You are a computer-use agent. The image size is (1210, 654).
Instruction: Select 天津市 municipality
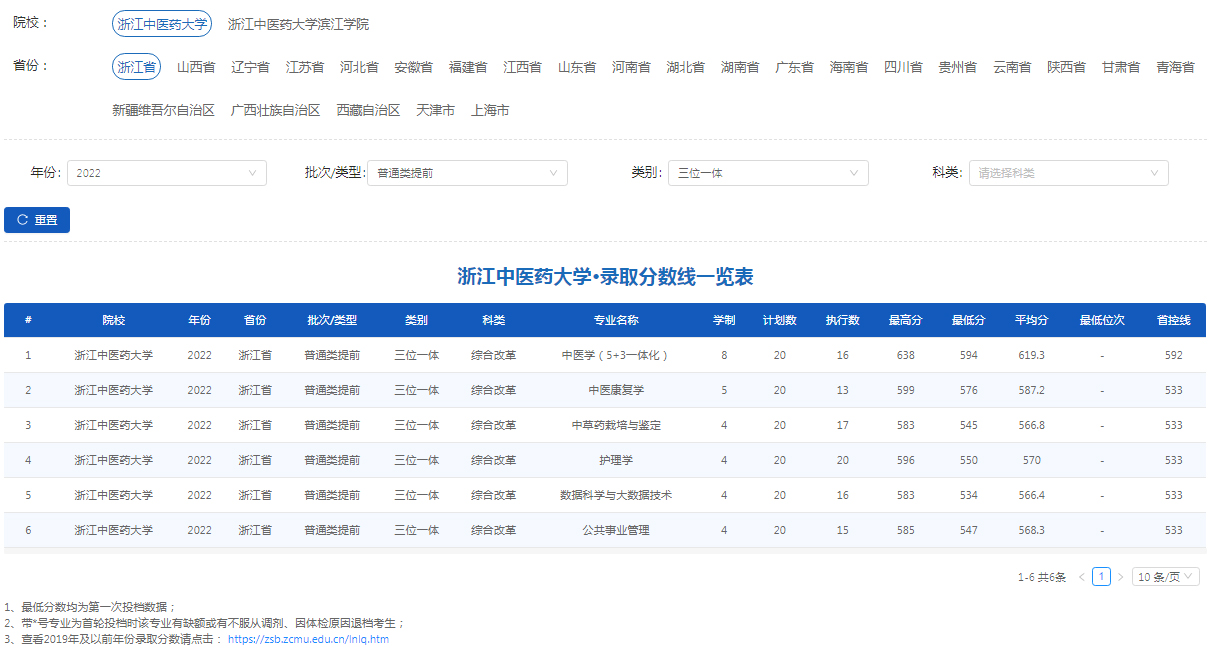coord(435,110)
